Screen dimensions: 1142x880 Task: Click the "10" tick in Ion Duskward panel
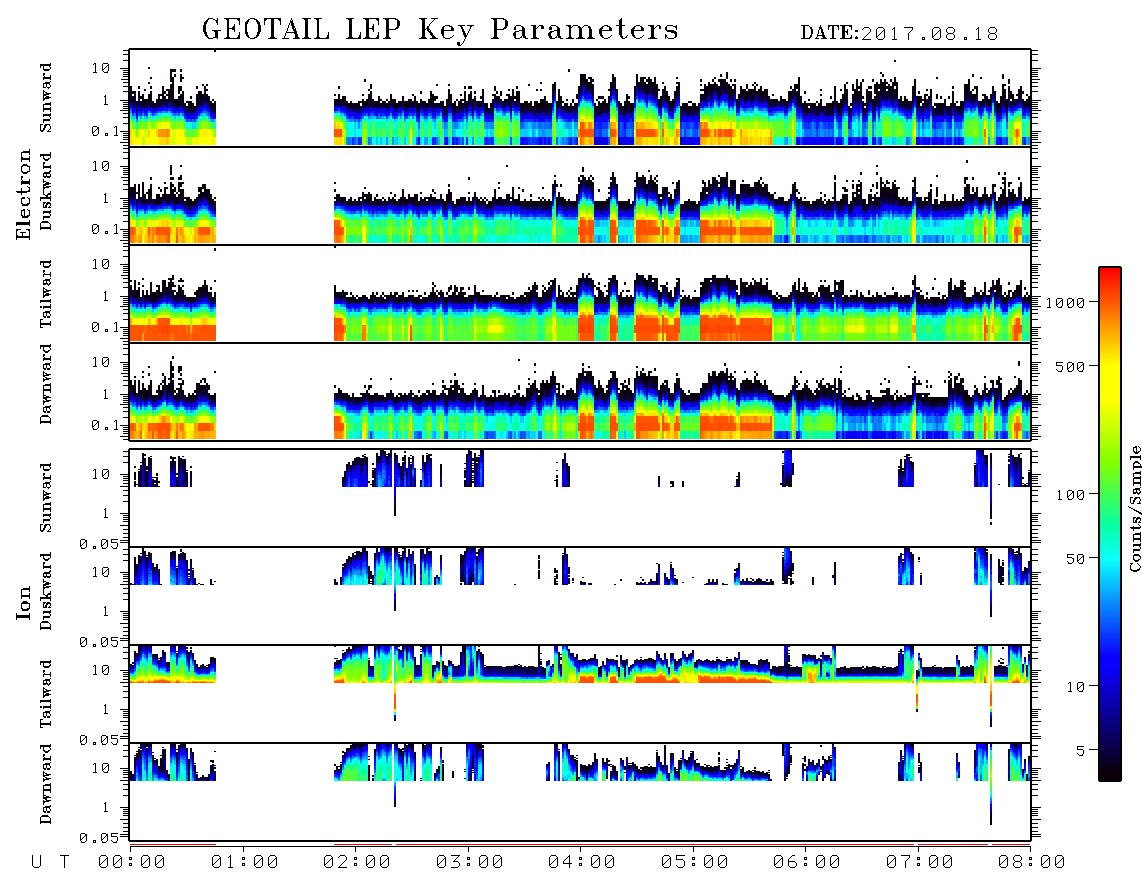pyautogui.click(x=101, y=573)
